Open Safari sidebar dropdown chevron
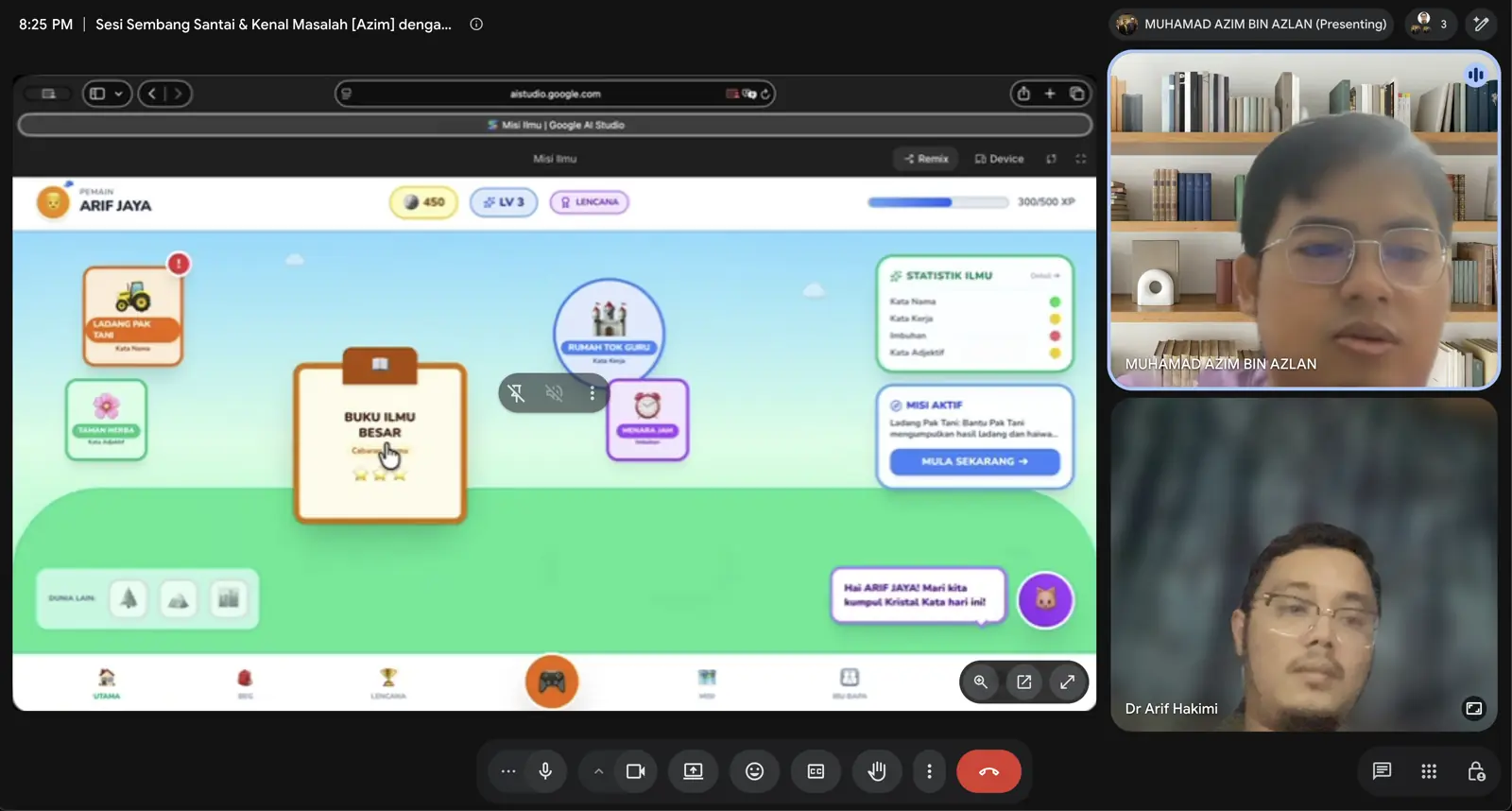Viewport: 1512px width, 811px height. tap(118, 94)
